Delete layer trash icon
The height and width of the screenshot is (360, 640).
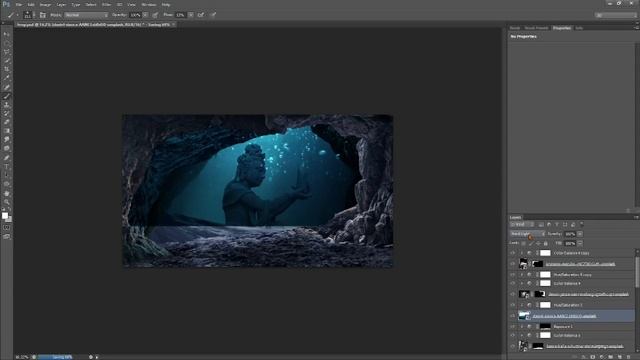tap(629, 357)
